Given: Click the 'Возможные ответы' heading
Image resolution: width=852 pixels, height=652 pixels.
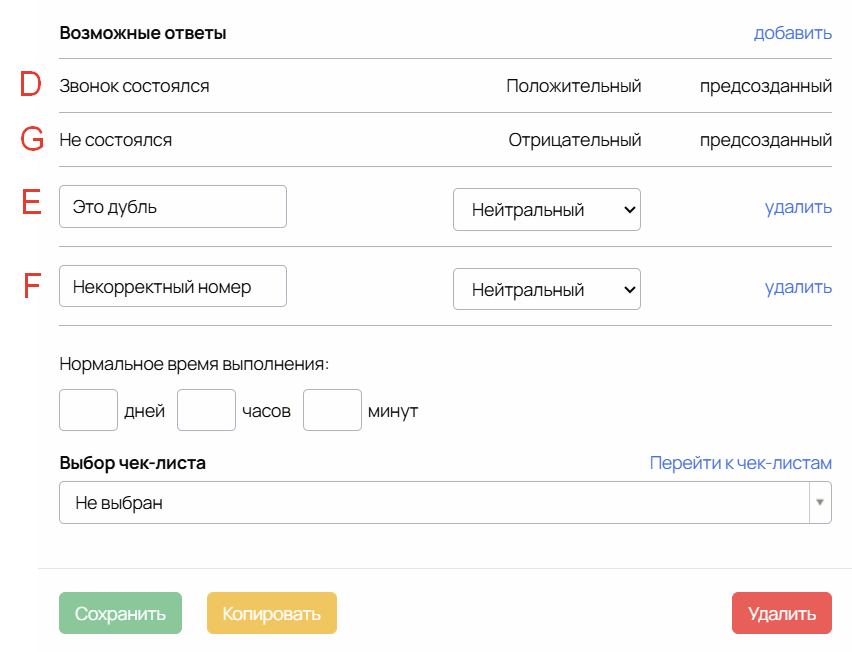Looking at the screenshot, I should point(143,33).
